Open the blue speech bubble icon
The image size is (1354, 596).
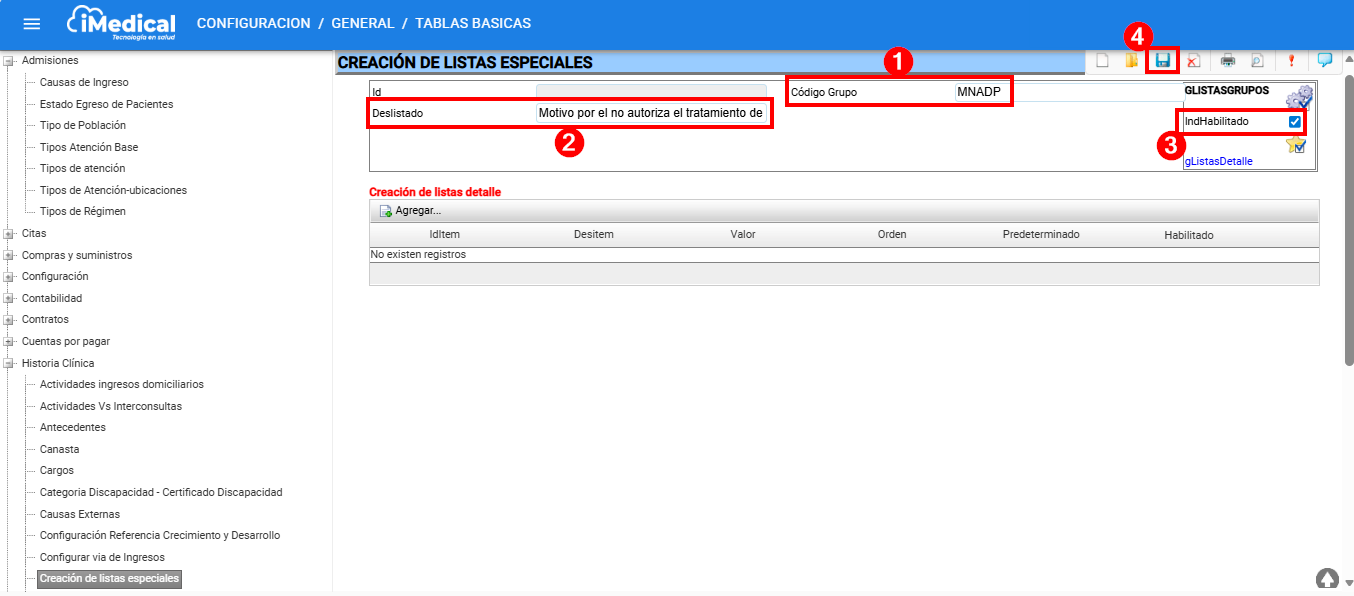click(1325, 60)
